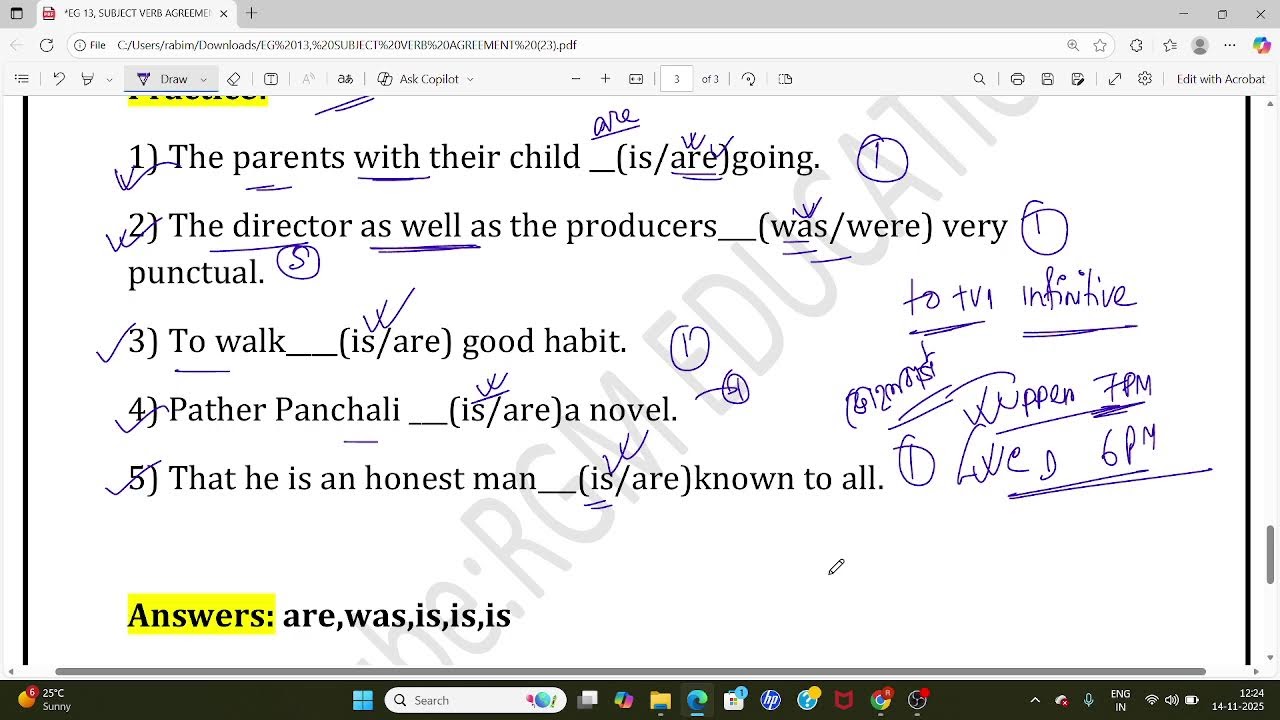Open the tab actions menu
The image size is (1280, 720).
pos(16,14)
